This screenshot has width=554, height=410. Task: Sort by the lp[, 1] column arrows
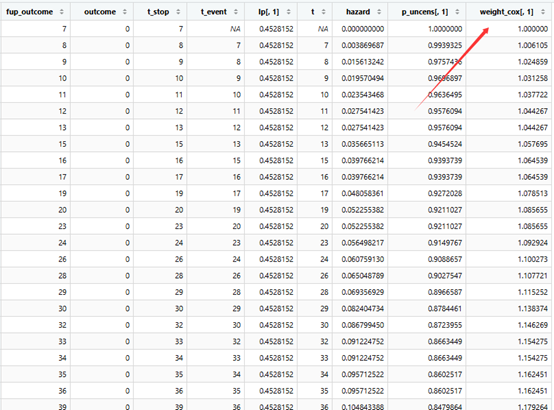pos(289,12)
